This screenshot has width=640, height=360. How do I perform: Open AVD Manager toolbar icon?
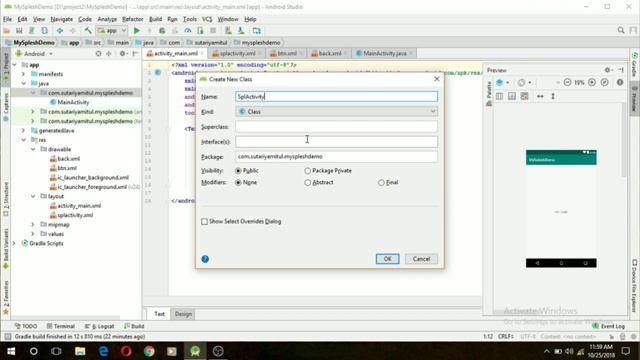(228, 31)
